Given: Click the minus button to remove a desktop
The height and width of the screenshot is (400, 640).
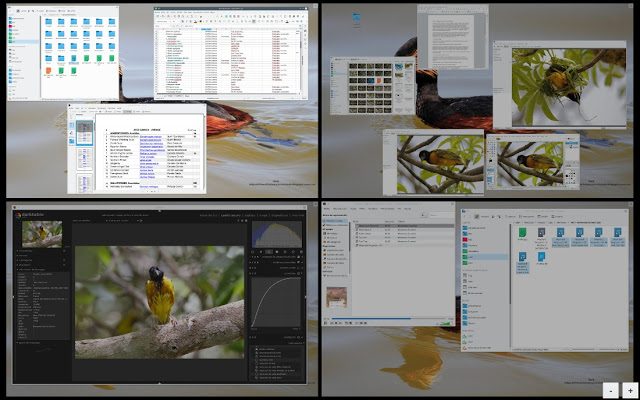Looking at the screenshot, I should [611, 391].
